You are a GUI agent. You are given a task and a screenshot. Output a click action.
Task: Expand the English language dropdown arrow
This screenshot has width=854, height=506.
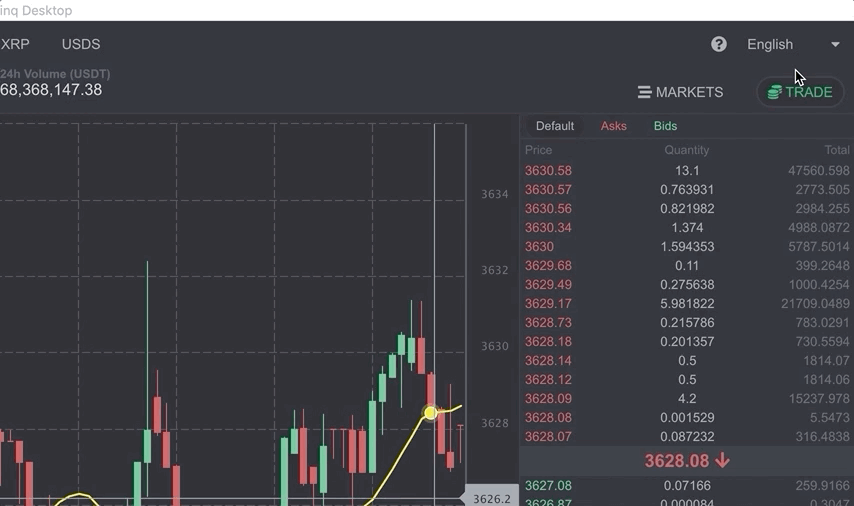(835, 45)
